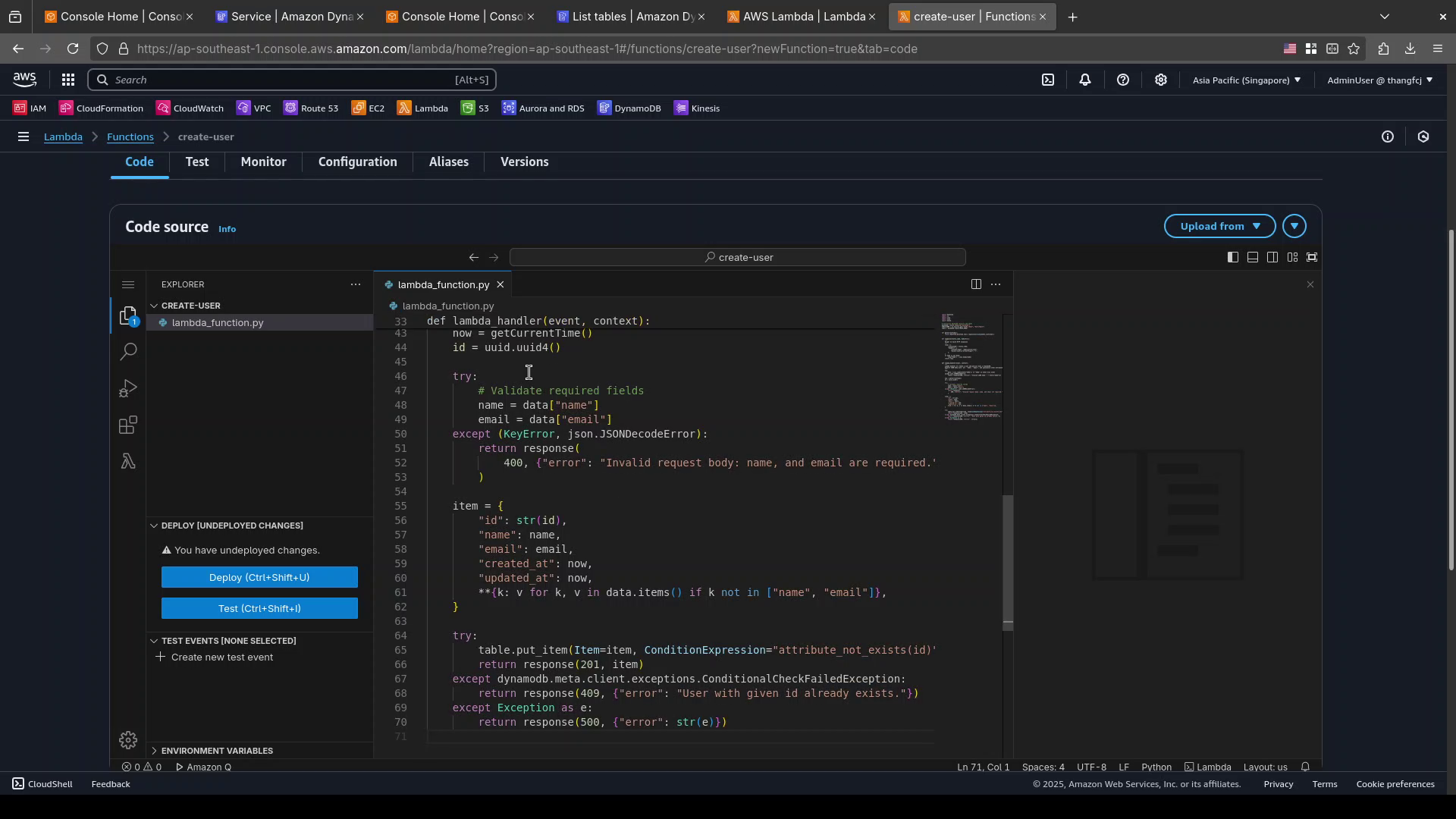
Task: Show all browser tabs dropdown
Action: pyautogui.click(x=1385, y=17)
